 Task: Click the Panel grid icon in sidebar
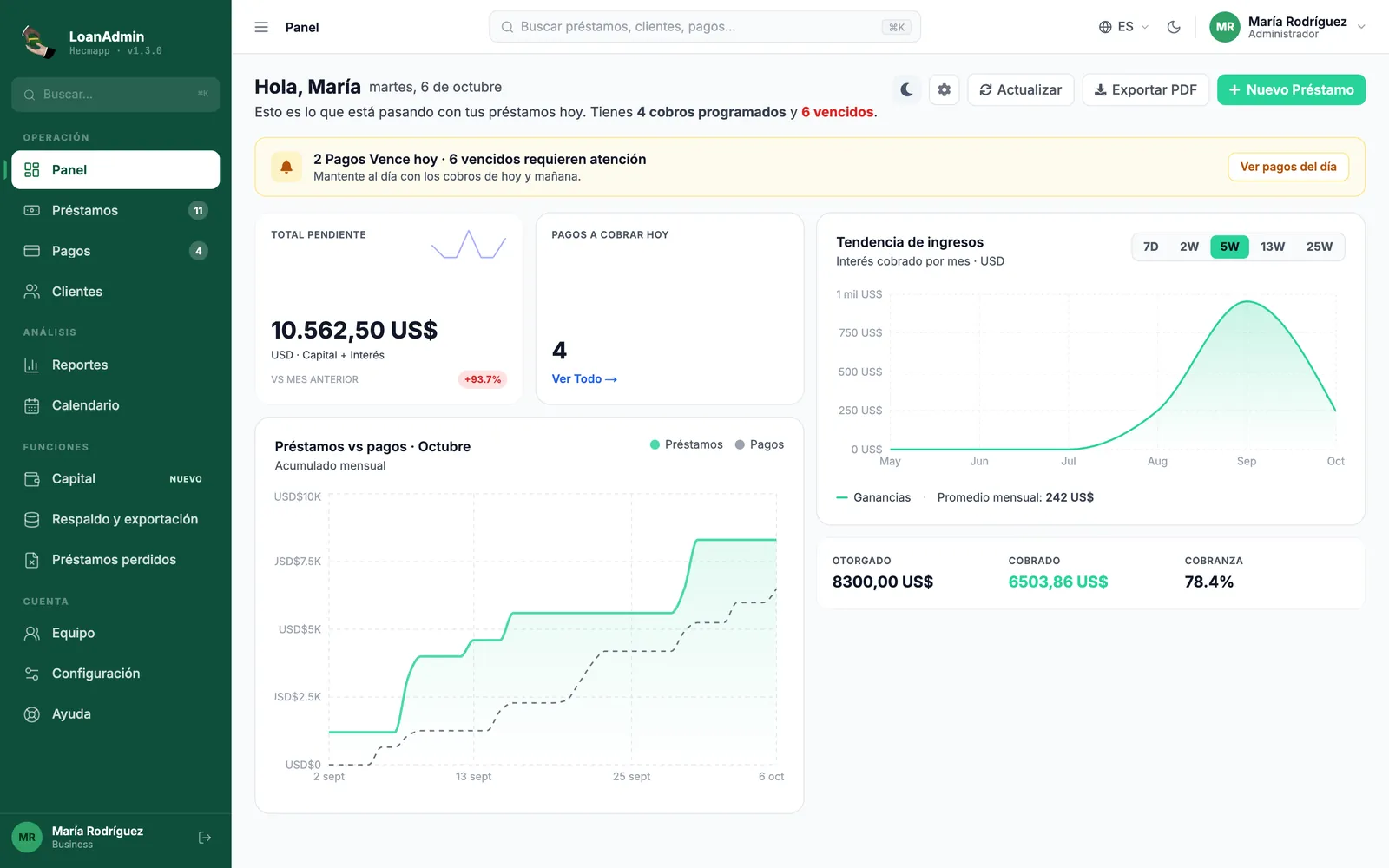[x=32, y=170]
